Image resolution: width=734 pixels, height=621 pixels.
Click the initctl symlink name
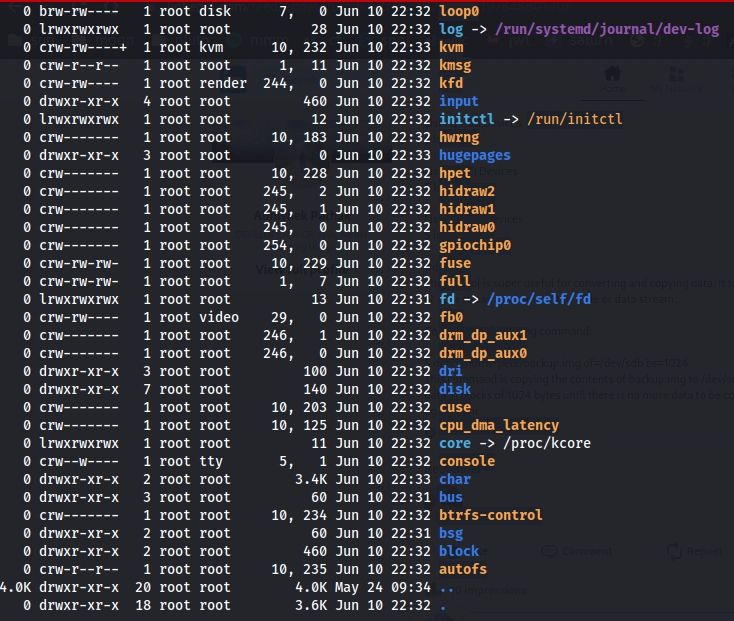(467, 119)
